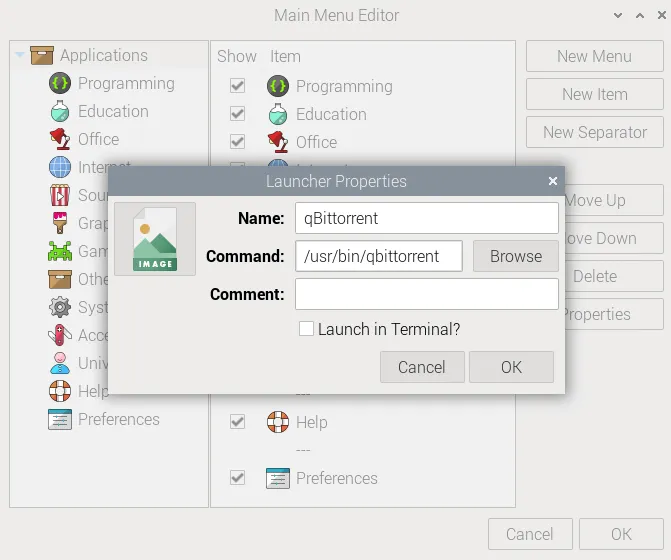Click Move Down button

(614, 238)
